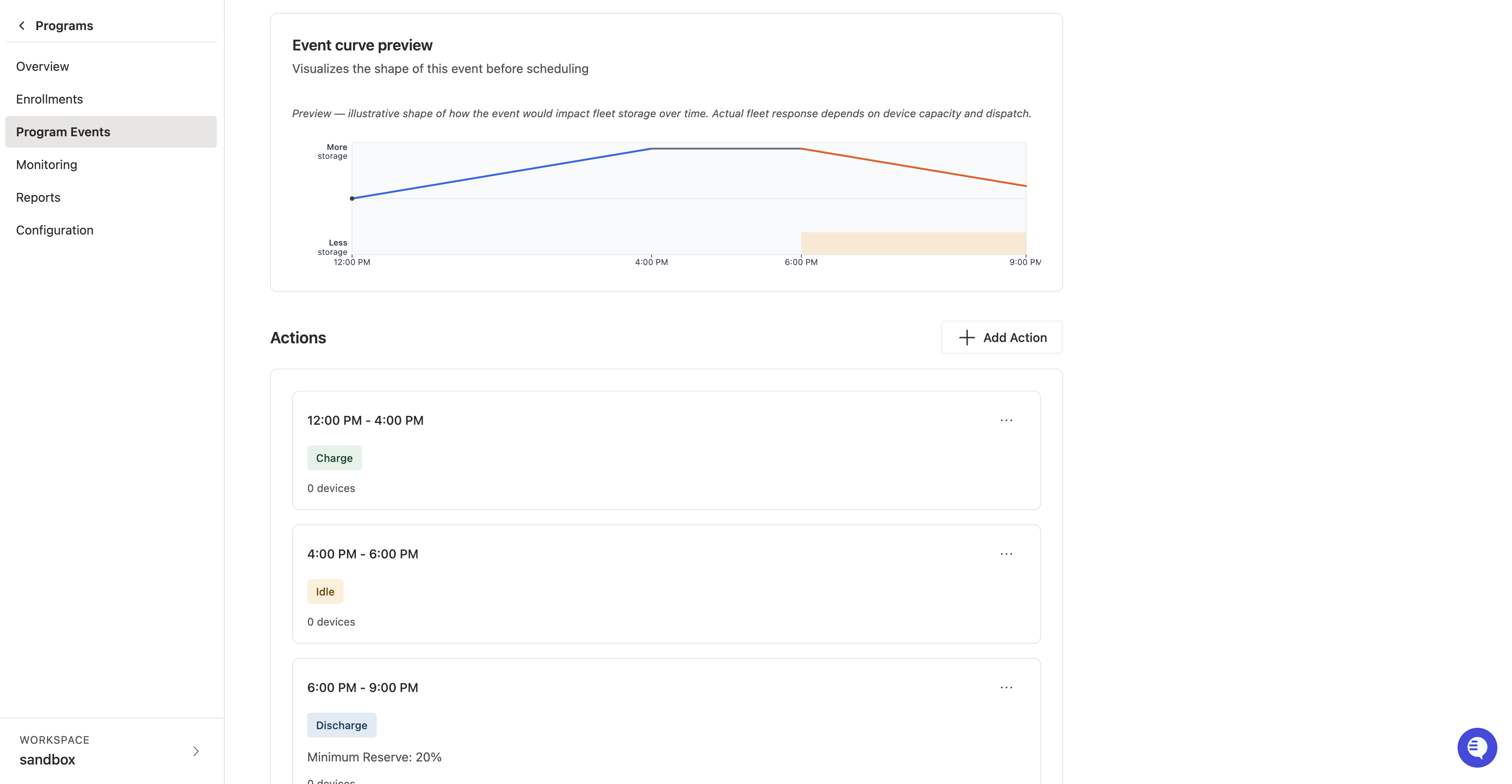
Task: Click the Discharge tag badge
Action: 341,725
